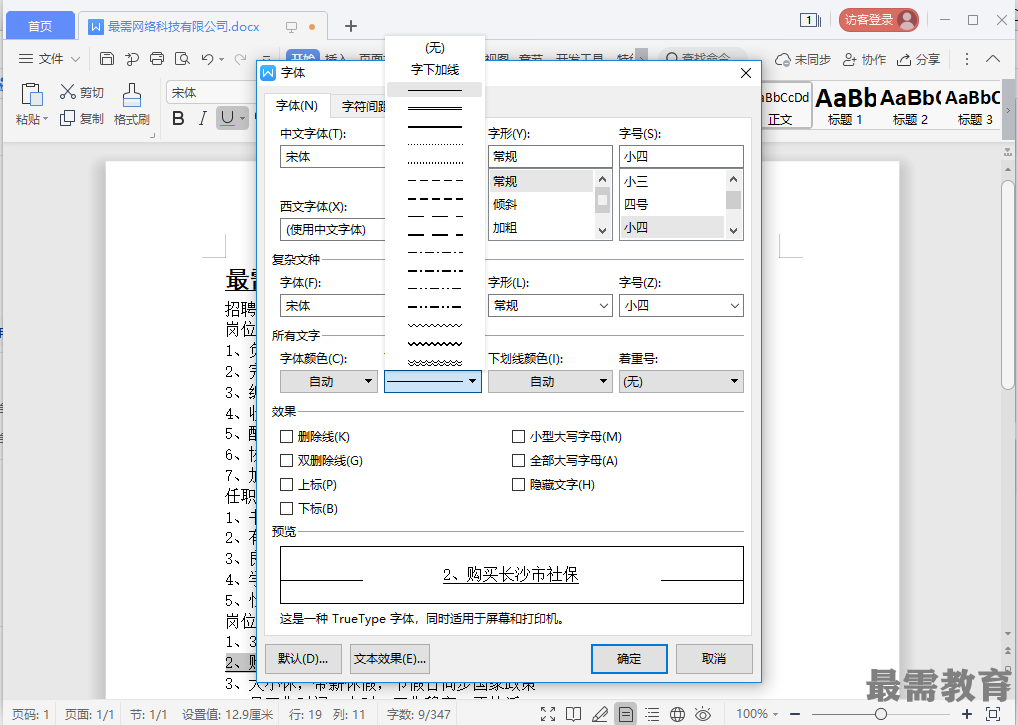Enable the 双删除线(G) checkbox
The width and height of the screenshot is (1018, 725).
click(286, 460)
